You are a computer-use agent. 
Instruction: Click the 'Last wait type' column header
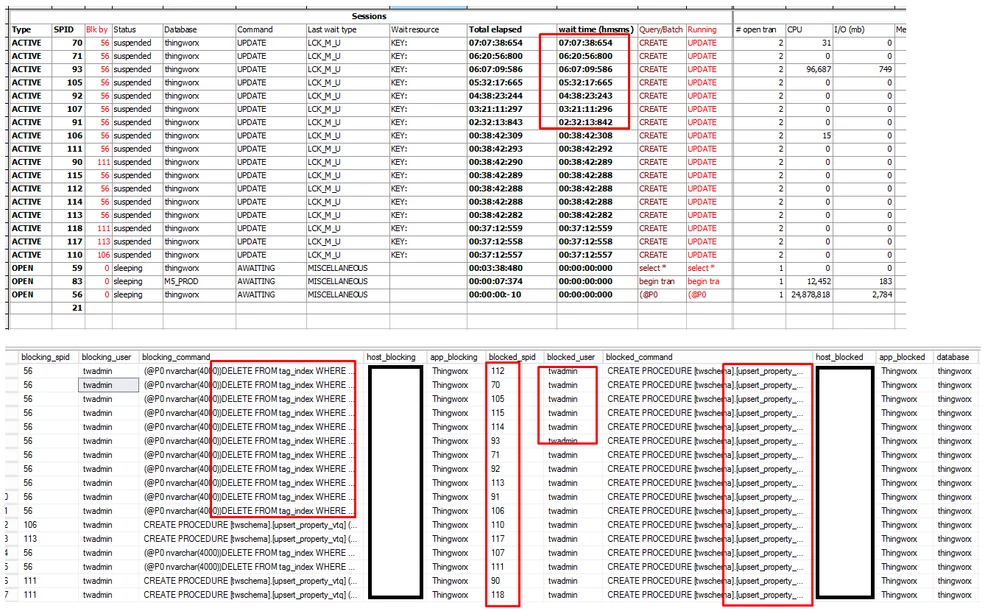pos(332,29)
